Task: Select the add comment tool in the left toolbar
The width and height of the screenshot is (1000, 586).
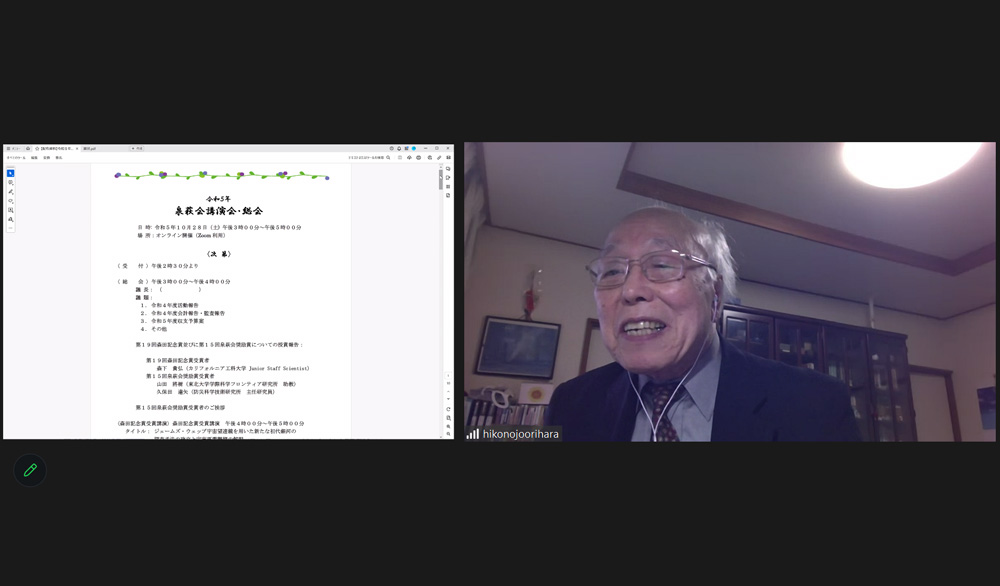Action: coord(11,182)
